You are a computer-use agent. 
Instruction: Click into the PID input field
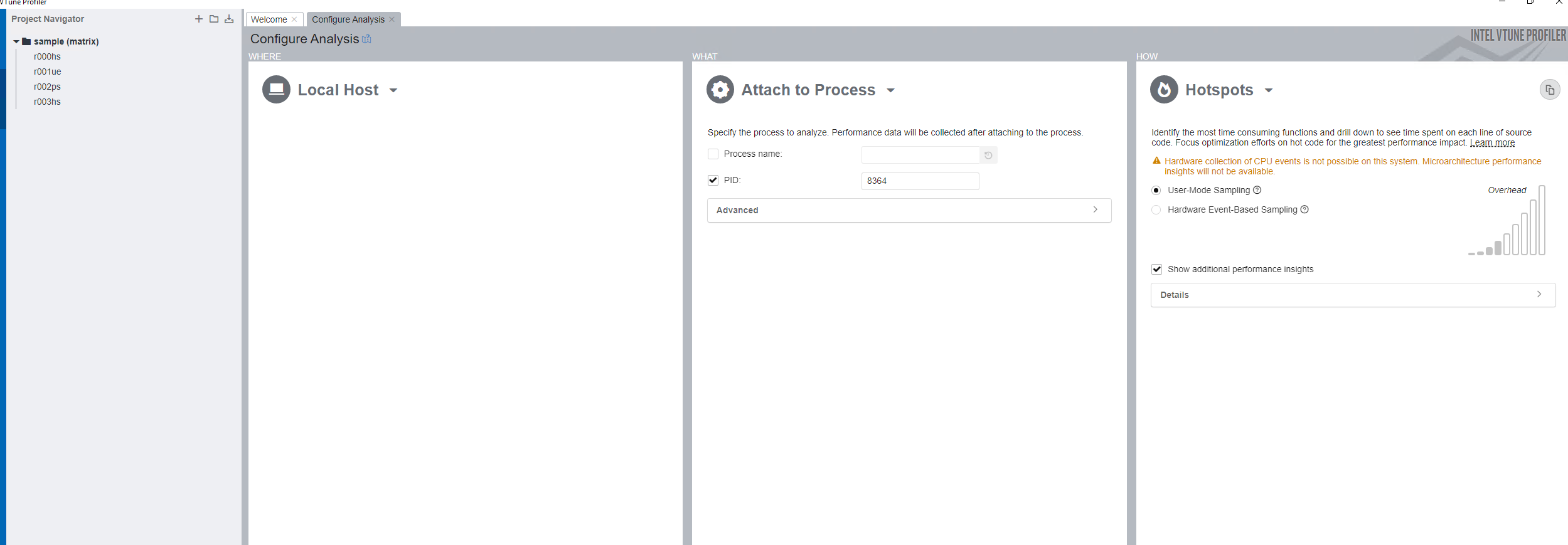click(x=920, y=181)
